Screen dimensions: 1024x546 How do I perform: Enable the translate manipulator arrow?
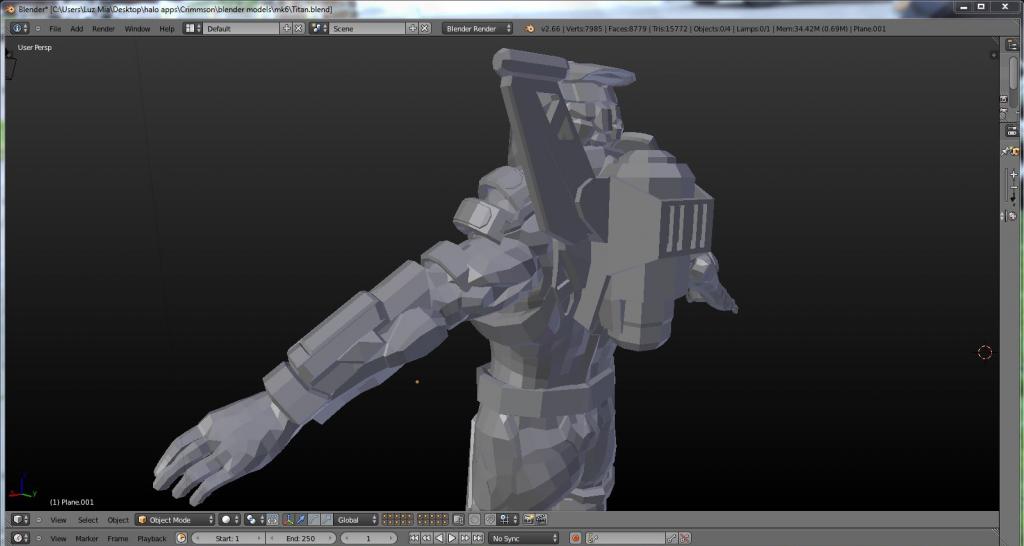tap(301, 520)
